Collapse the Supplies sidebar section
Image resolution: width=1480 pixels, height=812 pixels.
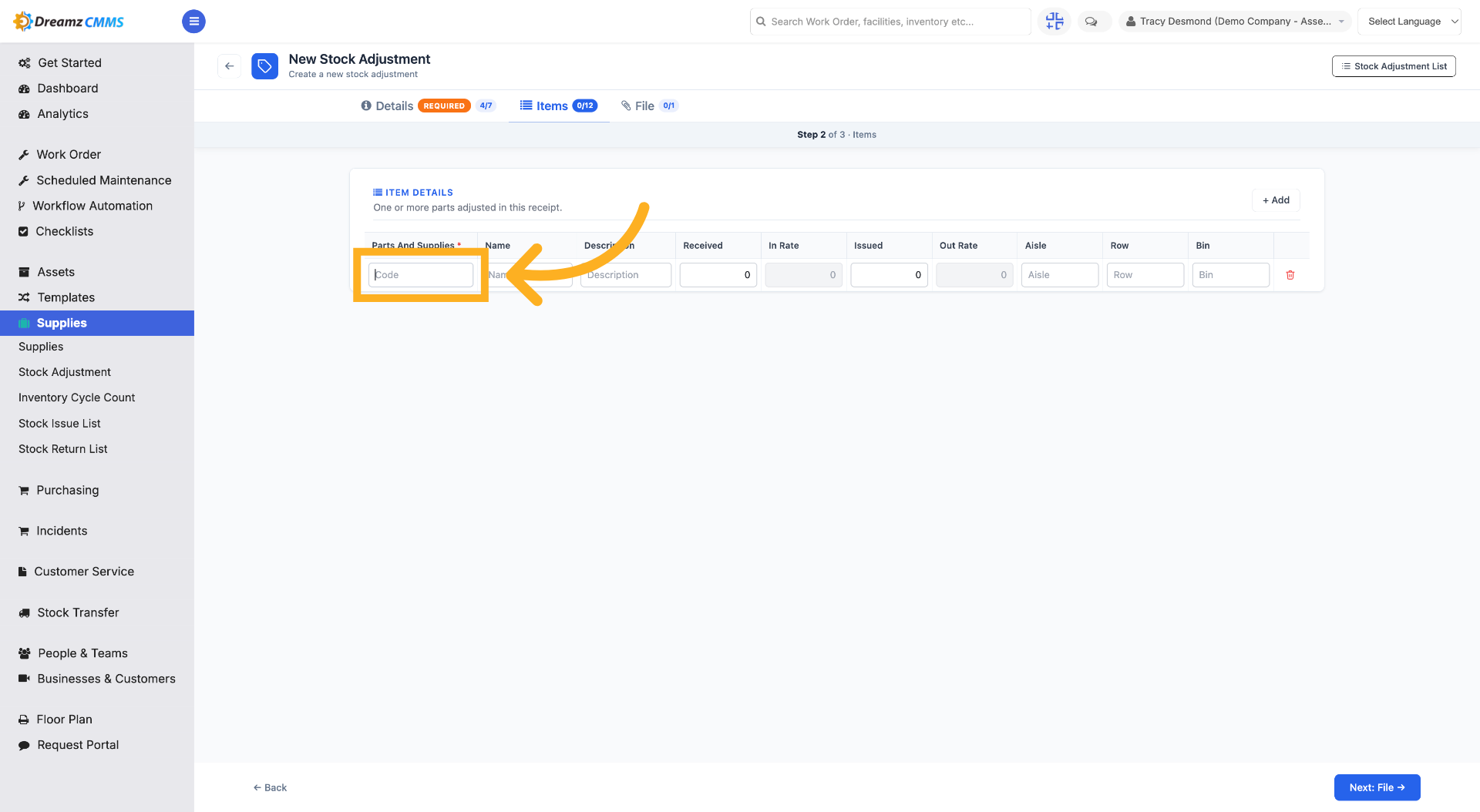[x=97, y=323]
